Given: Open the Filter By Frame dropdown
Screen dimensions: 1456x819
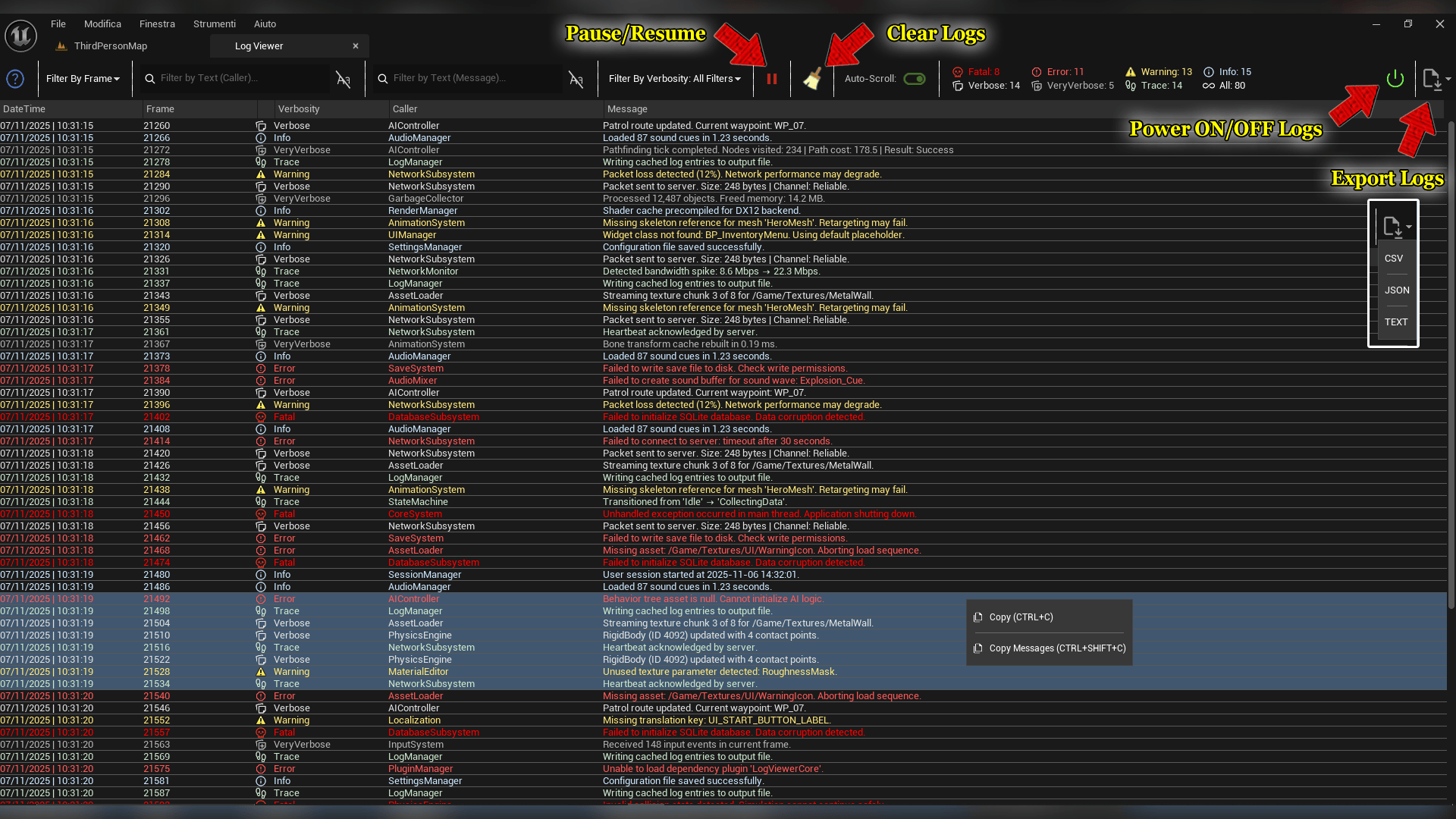Looking at the screenshot, I should (83, 79).
